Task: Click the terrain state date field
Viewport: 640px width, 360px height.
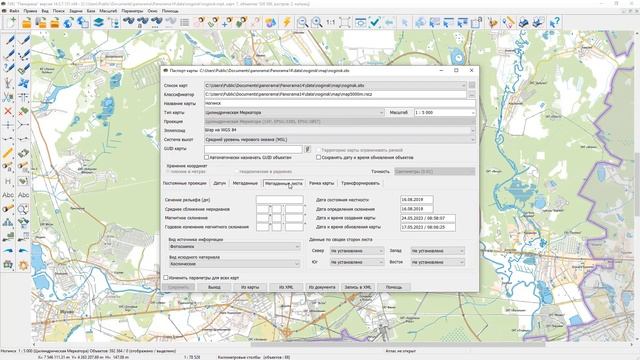Action: pyautogui.click(x=416, y=200)
